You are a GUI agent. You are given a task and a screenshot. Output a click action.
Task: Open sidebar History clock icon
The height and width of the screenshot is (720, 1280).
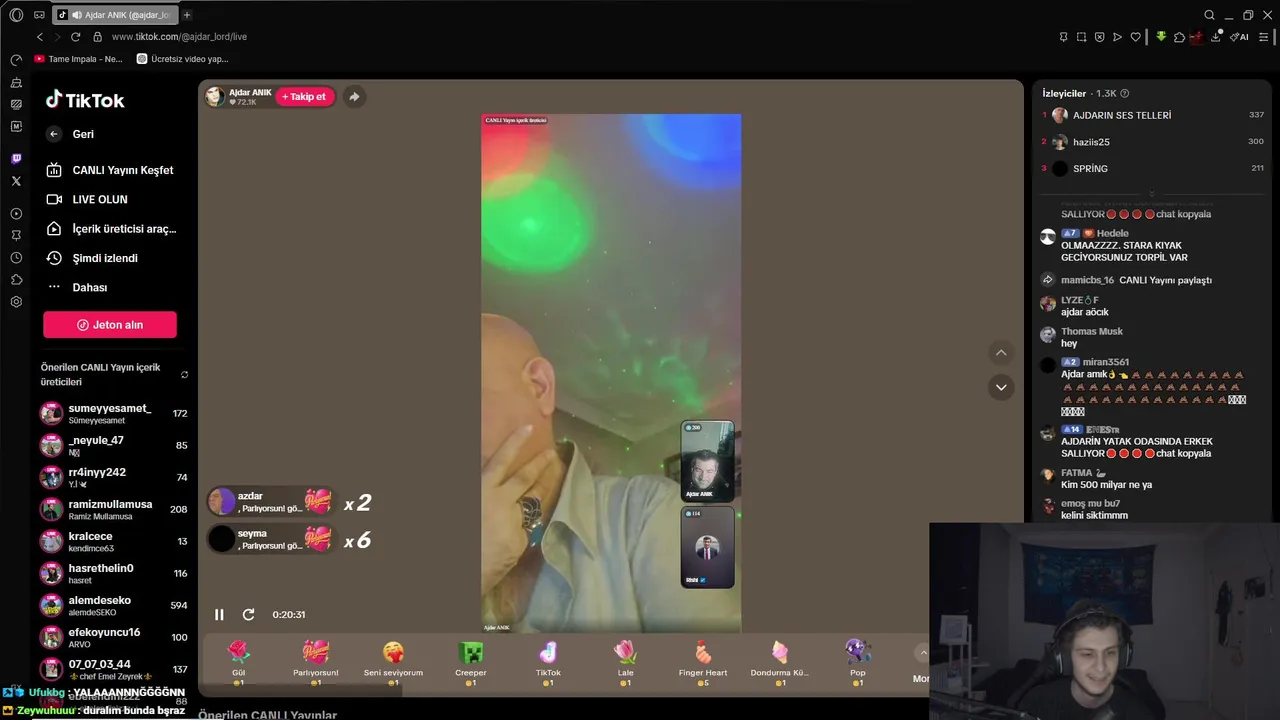(16, 258)
